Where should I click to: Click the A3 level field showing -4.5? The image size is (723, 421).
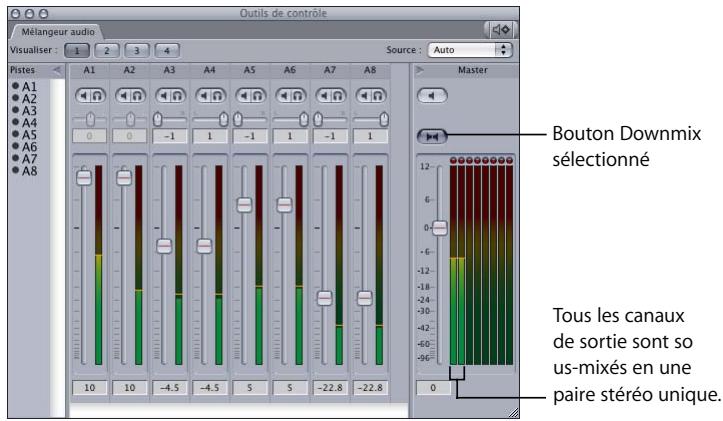[170, 388]
